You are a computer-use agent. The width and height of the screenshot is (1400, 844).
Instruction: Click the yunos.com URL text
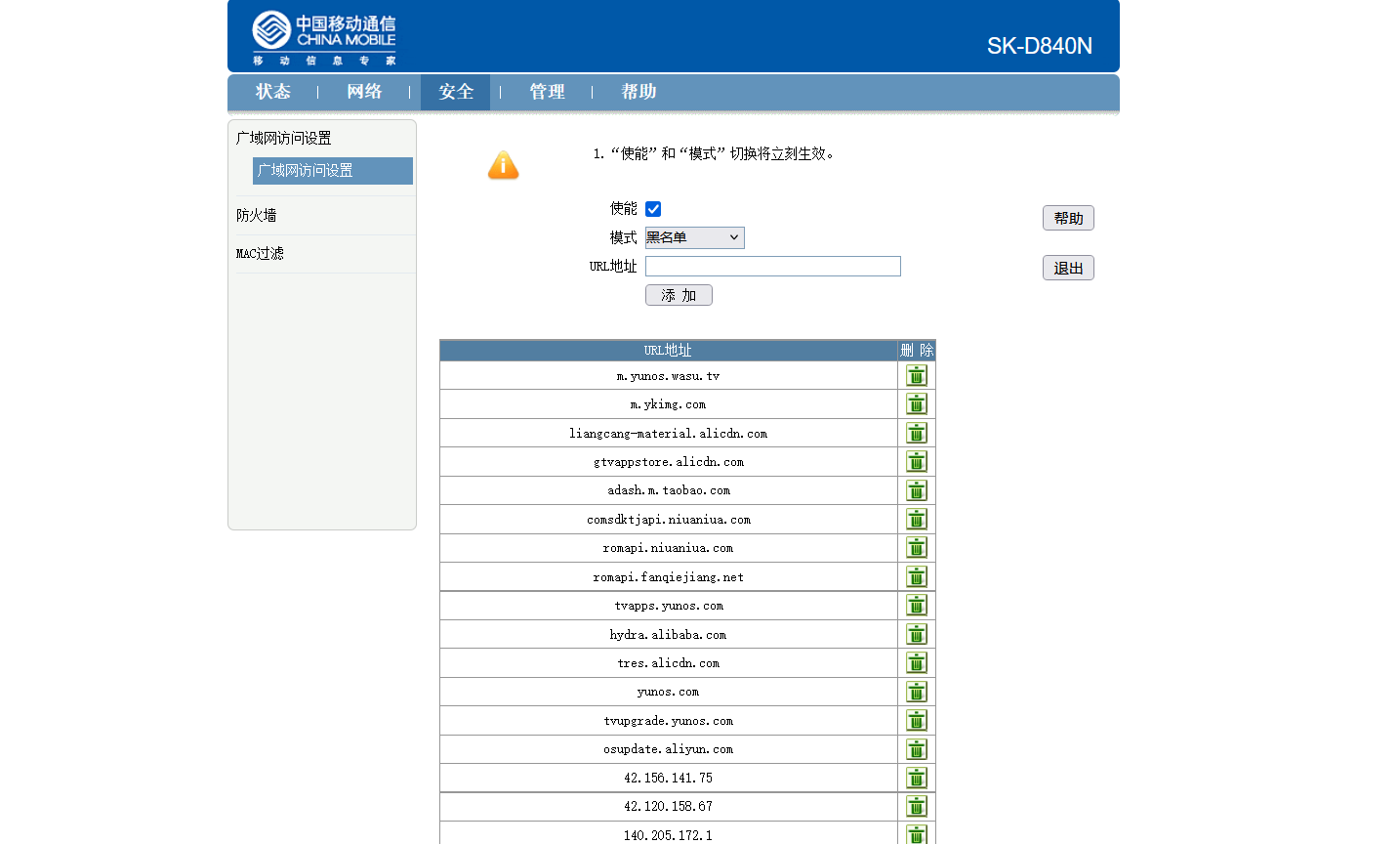click(x=668, y=692)
